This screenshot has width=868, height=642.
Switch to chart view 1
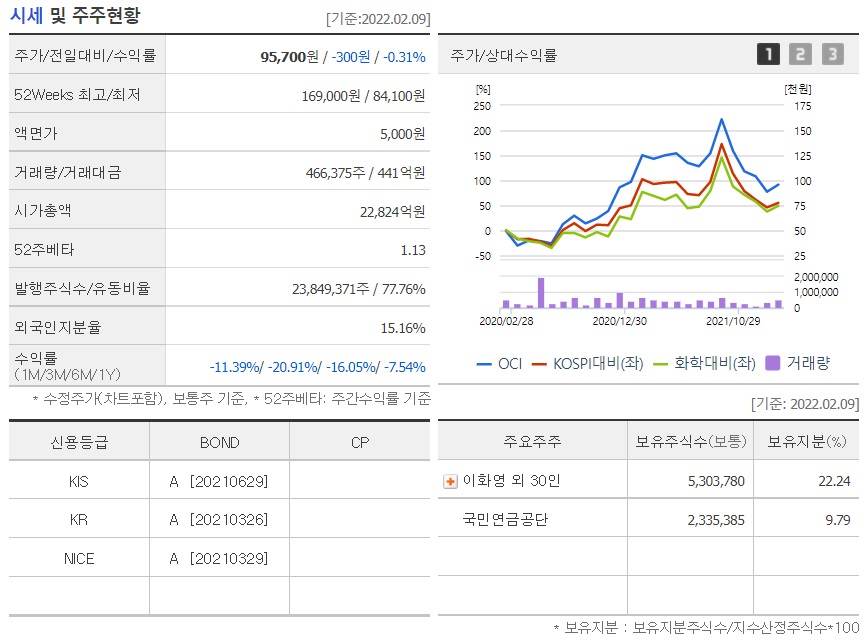point(768,54)
